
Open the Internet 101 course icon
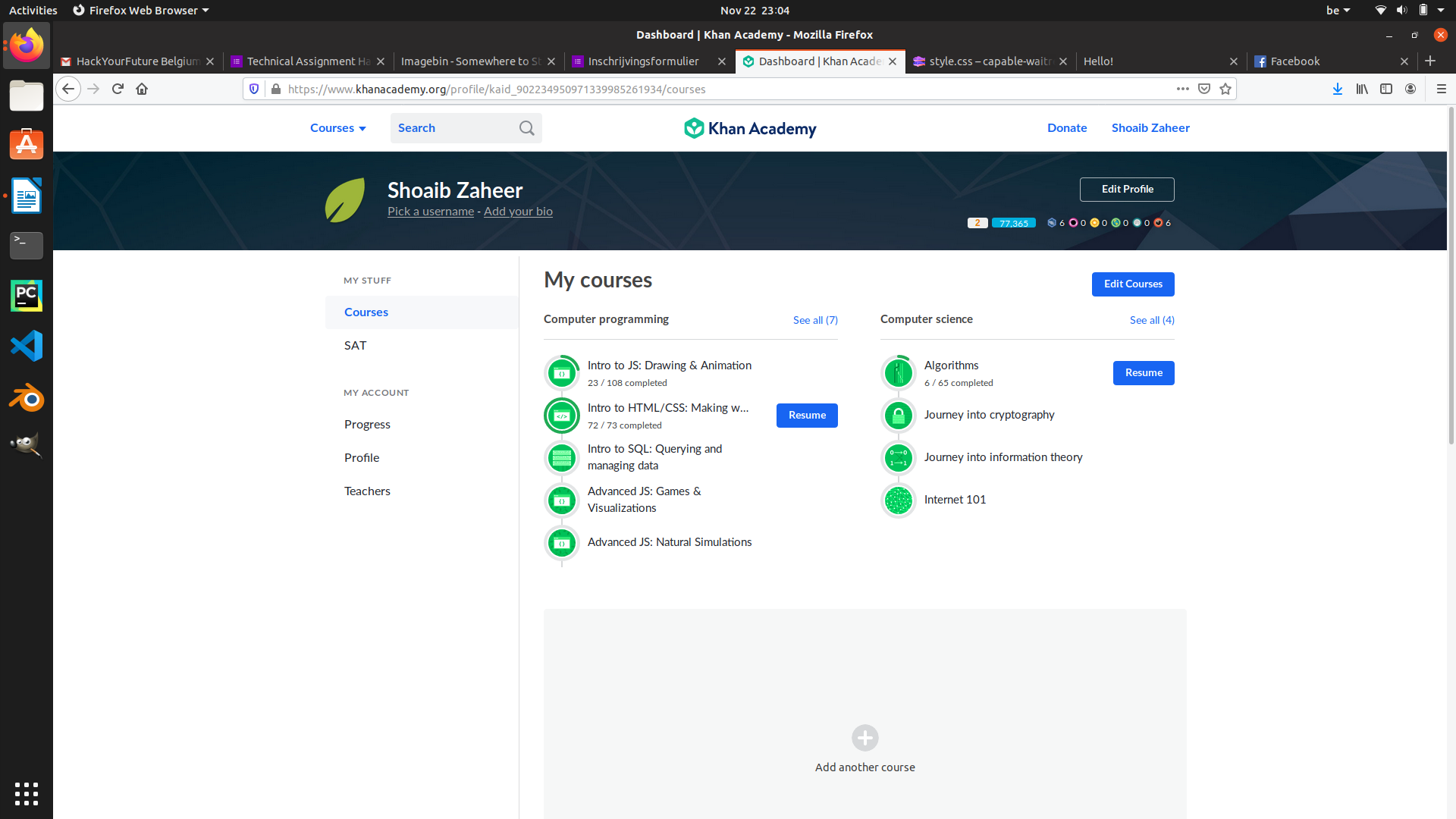click(x=899, y=500)
